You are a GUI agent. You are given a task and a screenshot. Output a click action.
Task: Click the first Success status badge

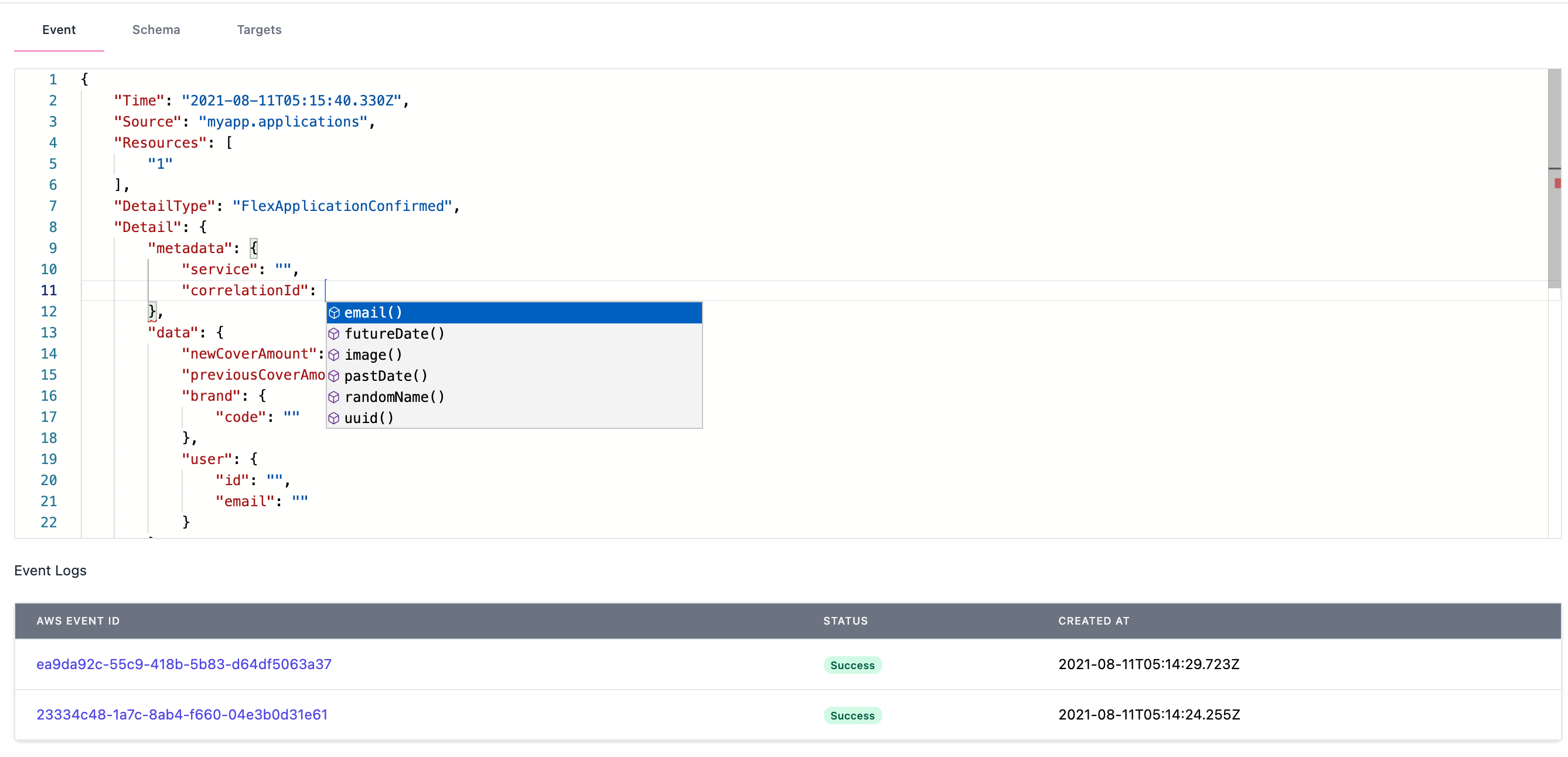(x=851, y=665)
